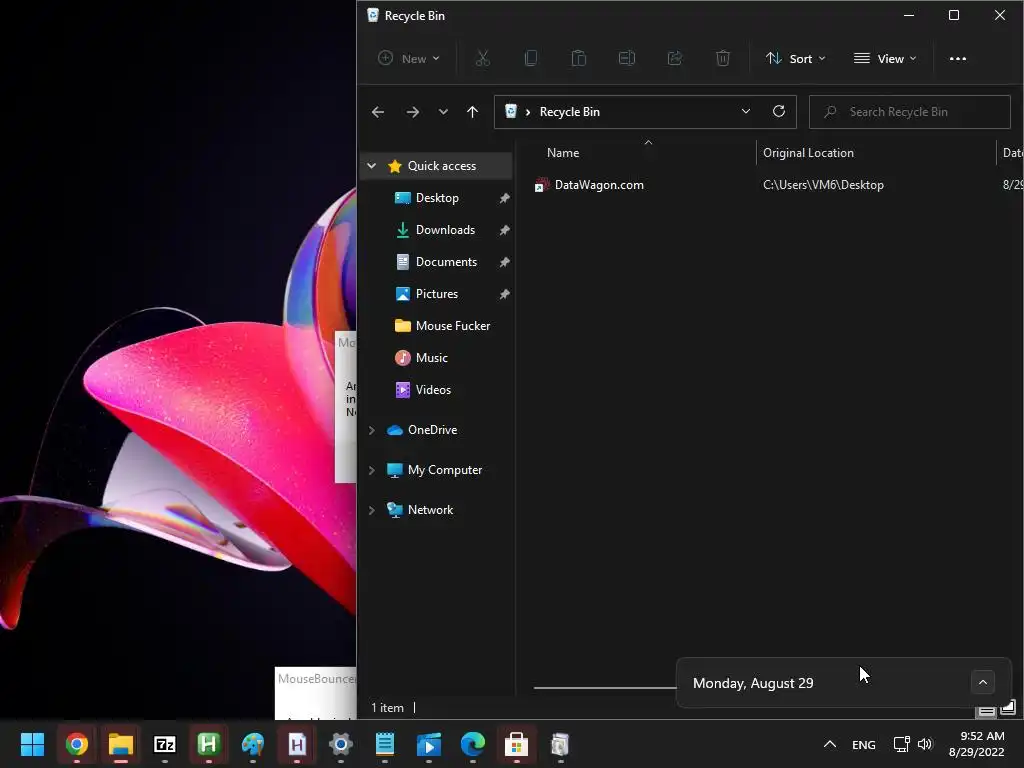Open the New dropdown menu

(x=409, y=59)
